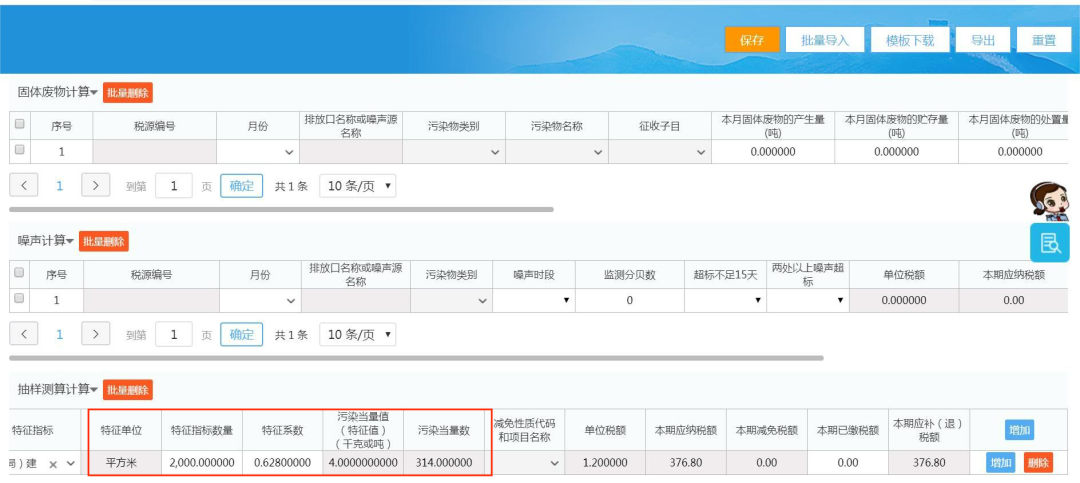Click 本月固体废物的产生量 cell 0.000000
This screenshot has height=483, width=1080.
tap(773, 152)
